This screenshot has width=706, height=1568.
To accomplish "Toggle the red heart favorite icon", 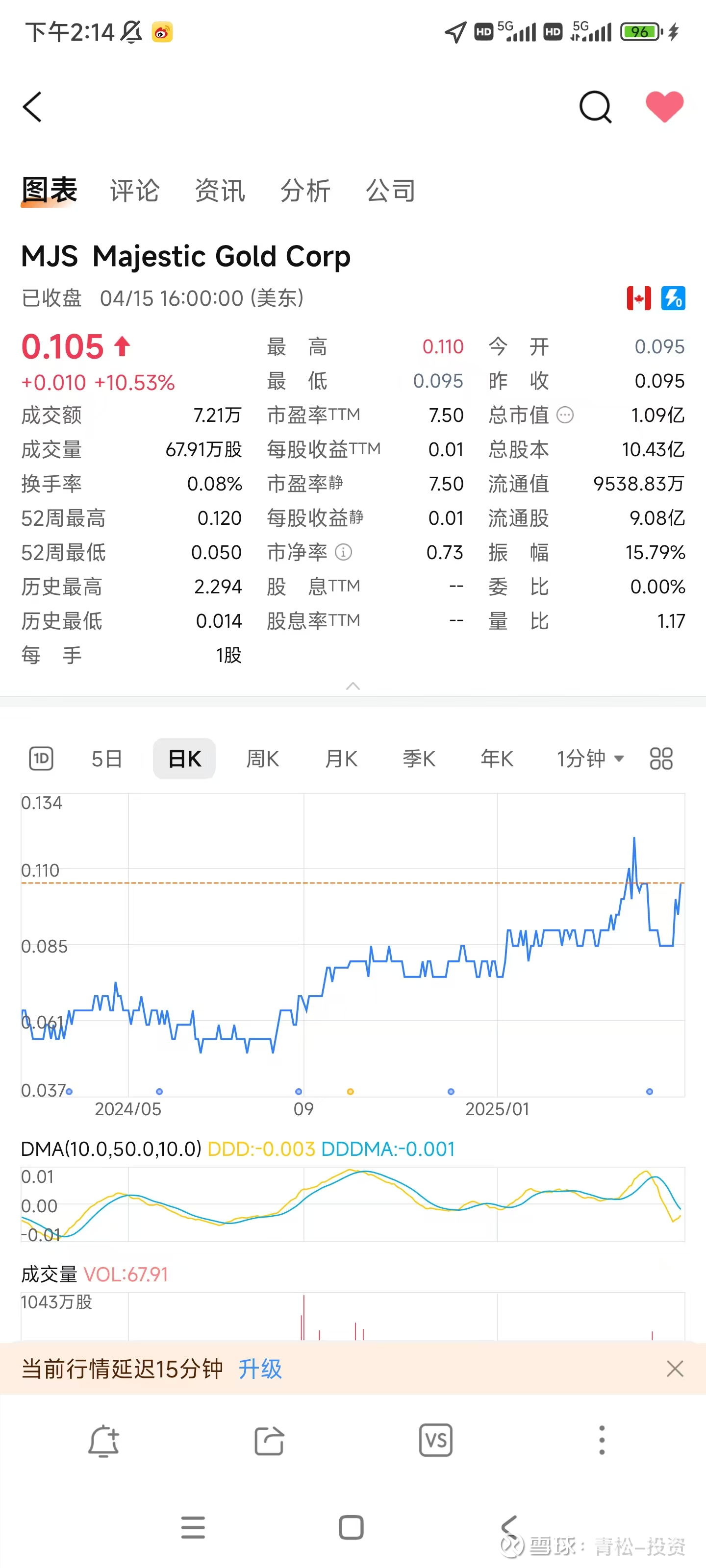I will (665, 106).
